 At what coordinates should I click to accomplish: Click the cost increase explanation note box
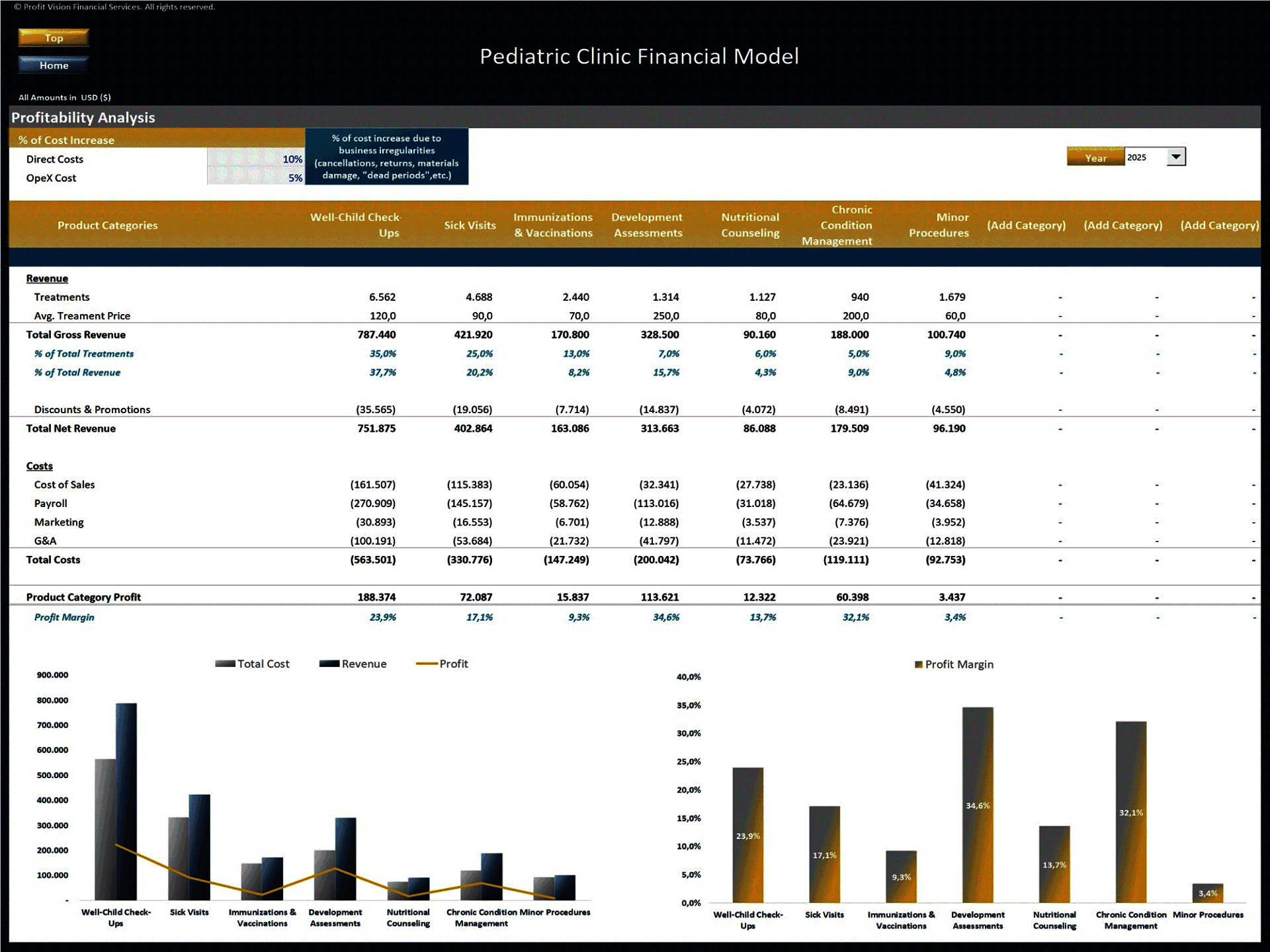(387, 157)
